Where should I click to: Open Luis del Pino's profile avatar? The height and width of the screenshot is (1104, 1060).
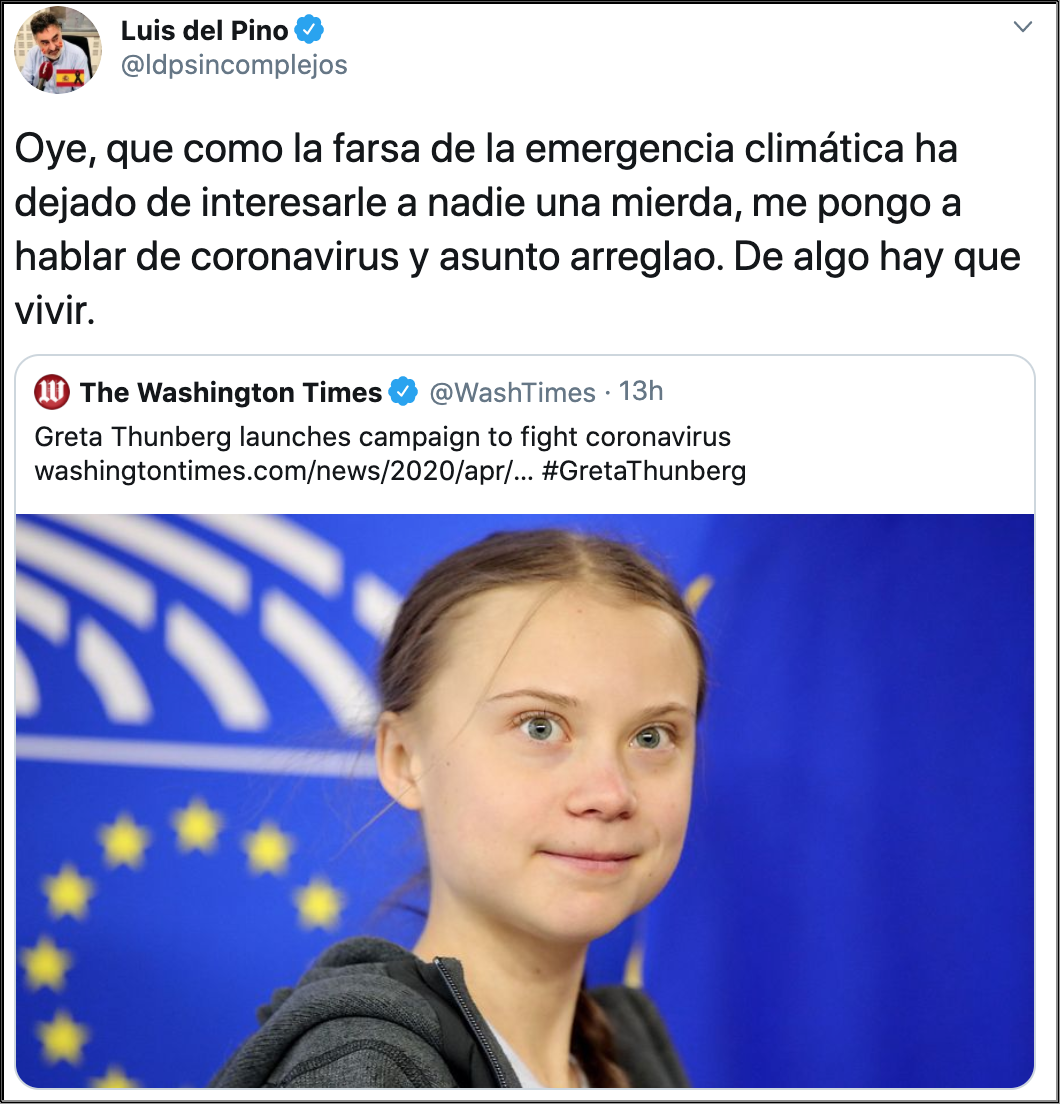[58, 50]
